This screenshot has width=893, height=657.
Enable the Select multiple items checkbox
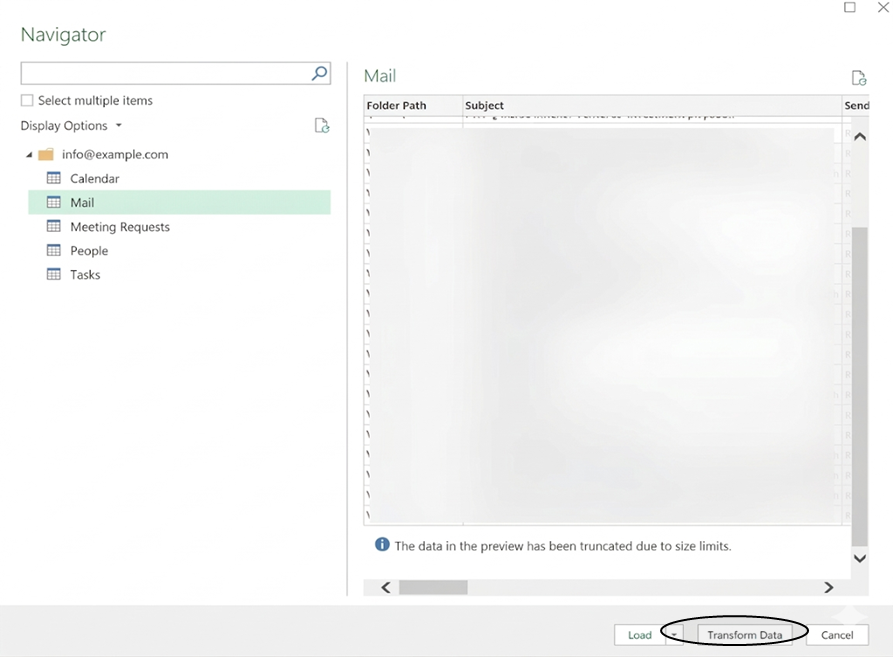[x=25, y=100]
